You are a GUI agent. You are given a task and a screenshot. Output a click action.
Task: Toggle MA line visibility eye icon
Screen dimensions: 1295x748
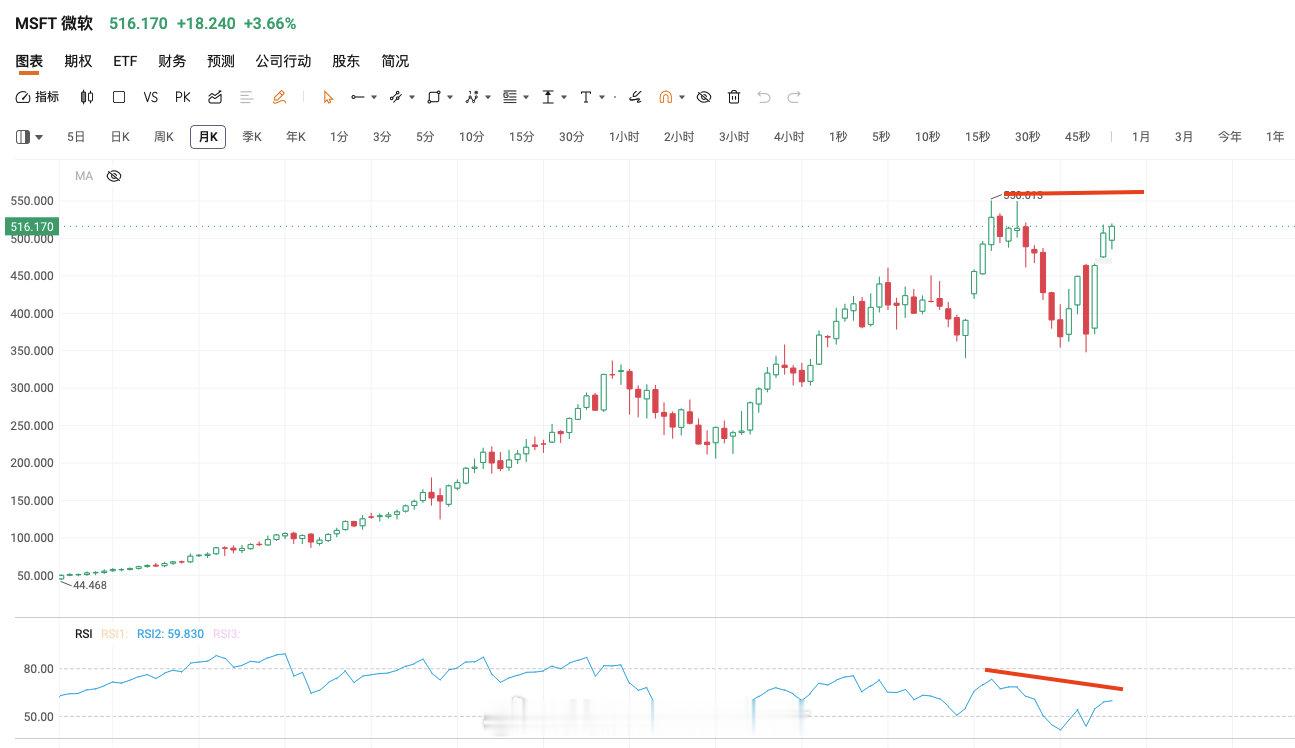click(x=114, y=176)
